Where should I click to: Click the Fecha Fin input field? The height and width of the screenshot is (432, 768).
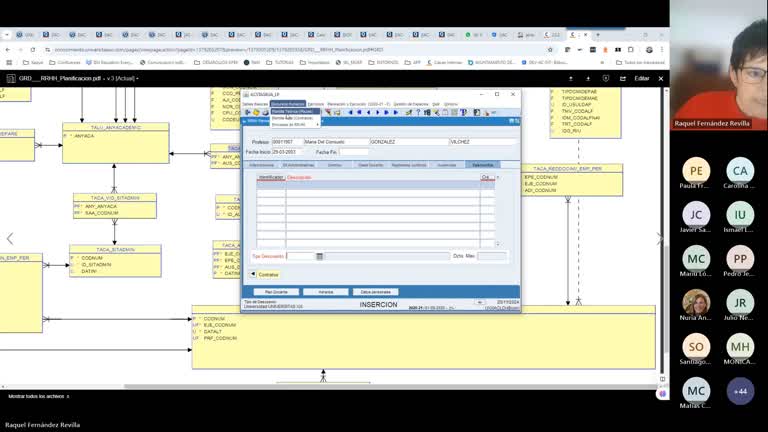click(x=354, y=152)
